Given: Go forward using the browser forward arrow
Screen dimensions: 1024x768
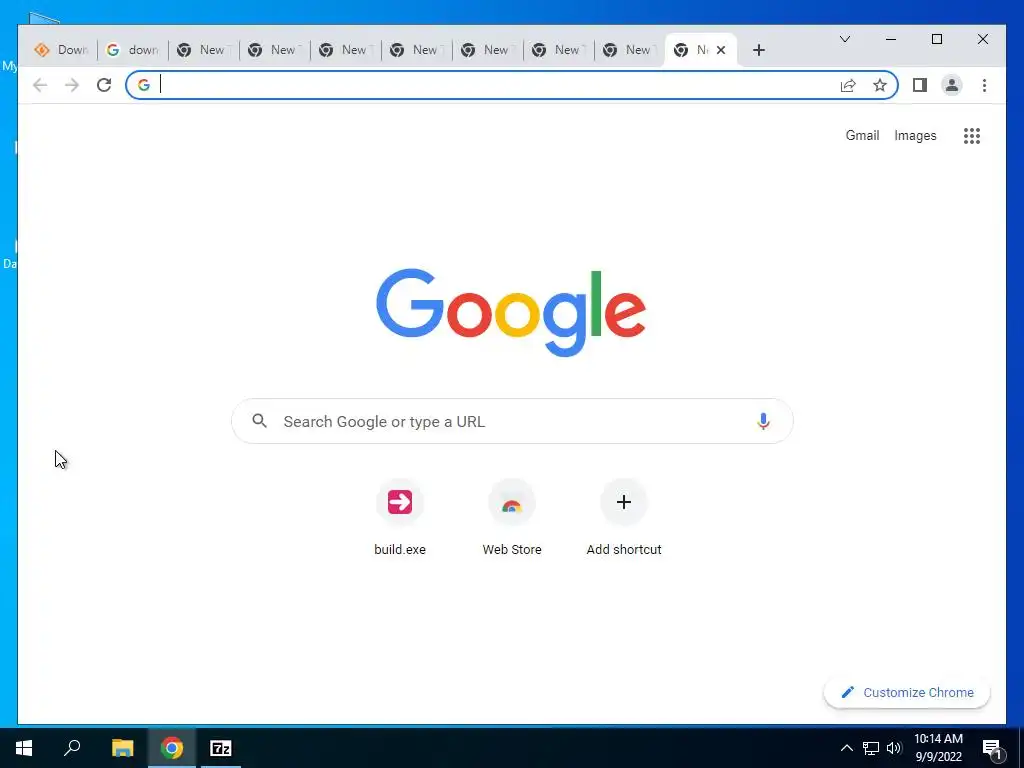Looking at the screenshot, I should tap(72, 85).
